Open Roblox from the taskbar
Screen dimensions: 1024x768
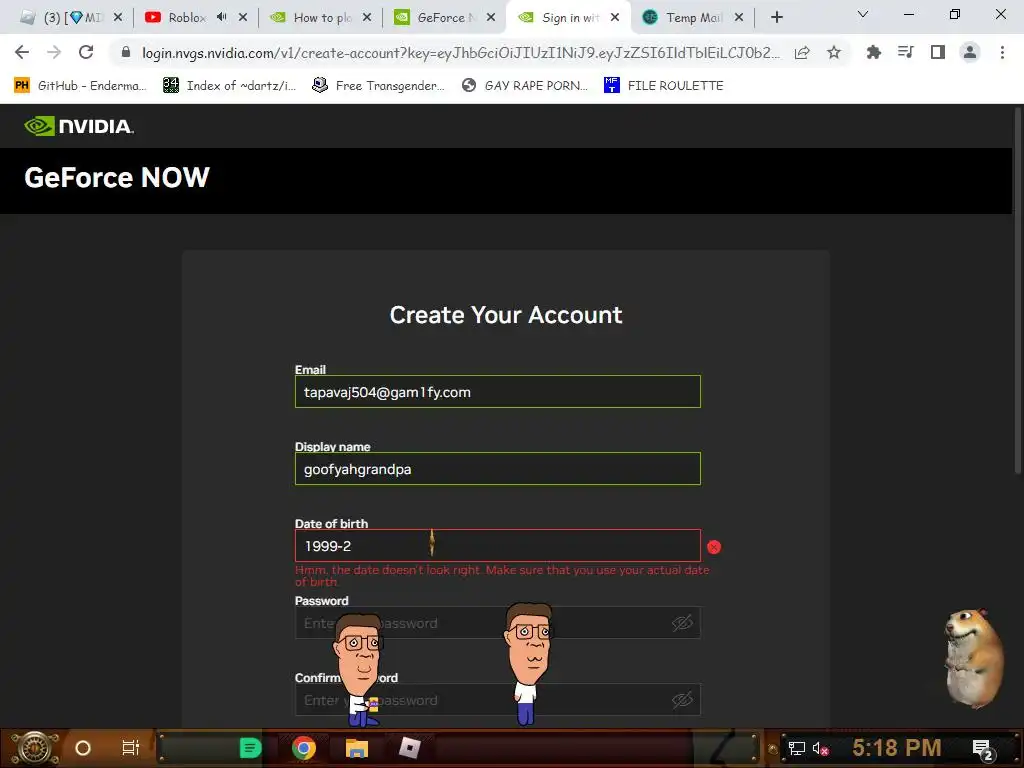tap(409, 748)
